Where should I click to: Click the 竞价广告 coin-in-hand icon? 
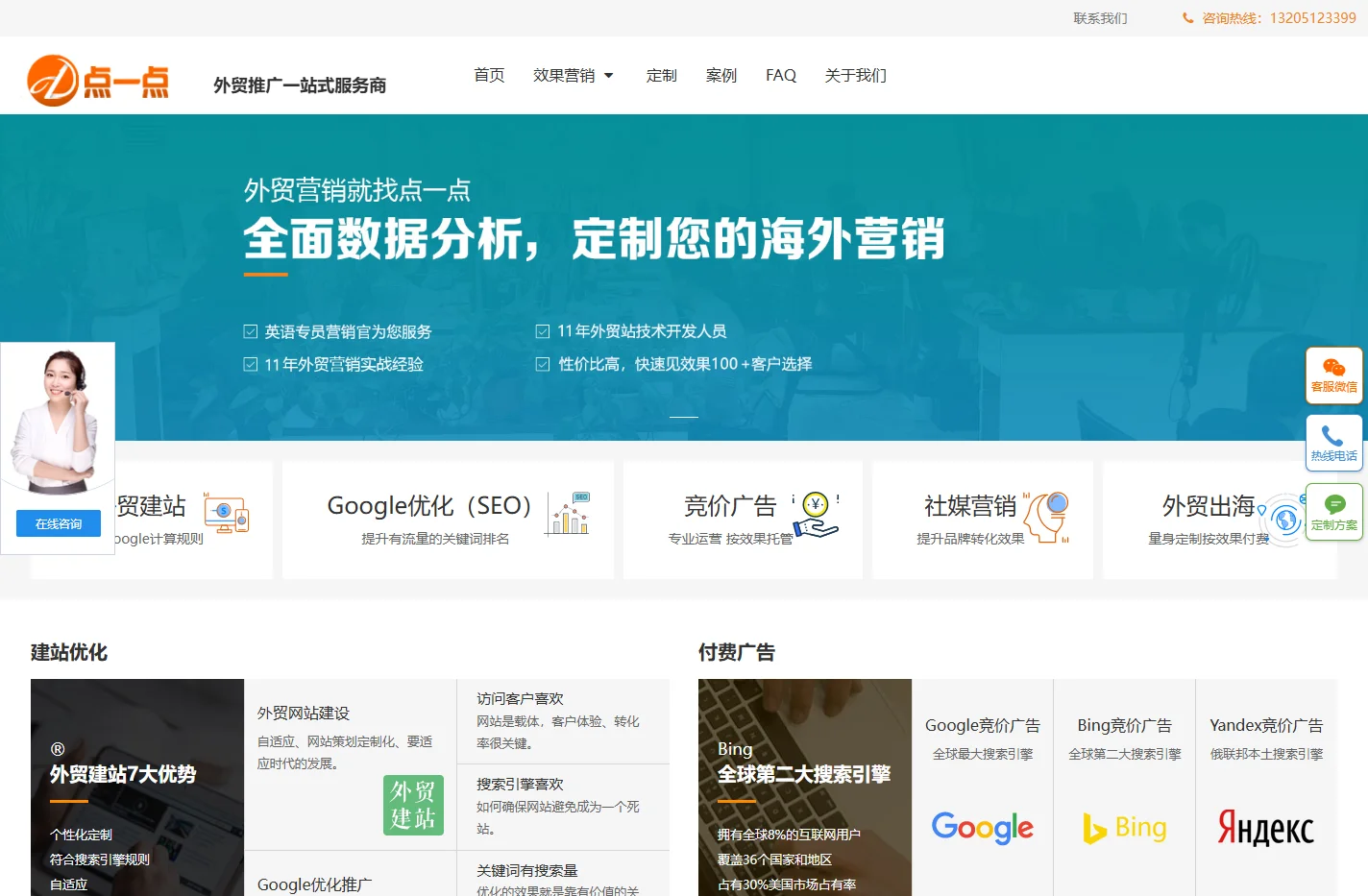pyautogui.click(x=816, y=515)
